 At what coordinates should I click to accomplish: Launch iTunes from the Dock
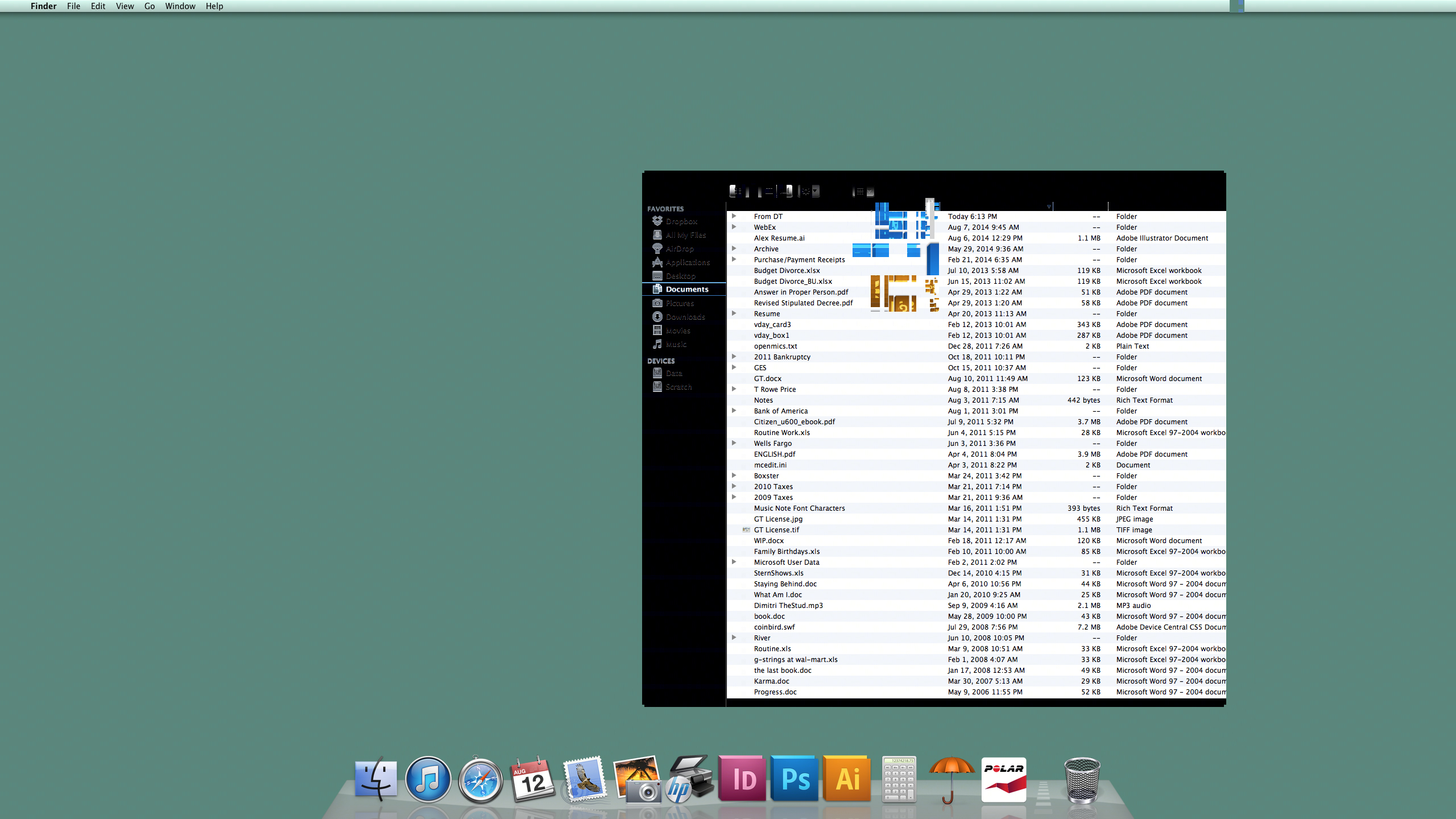pos(428,779)
